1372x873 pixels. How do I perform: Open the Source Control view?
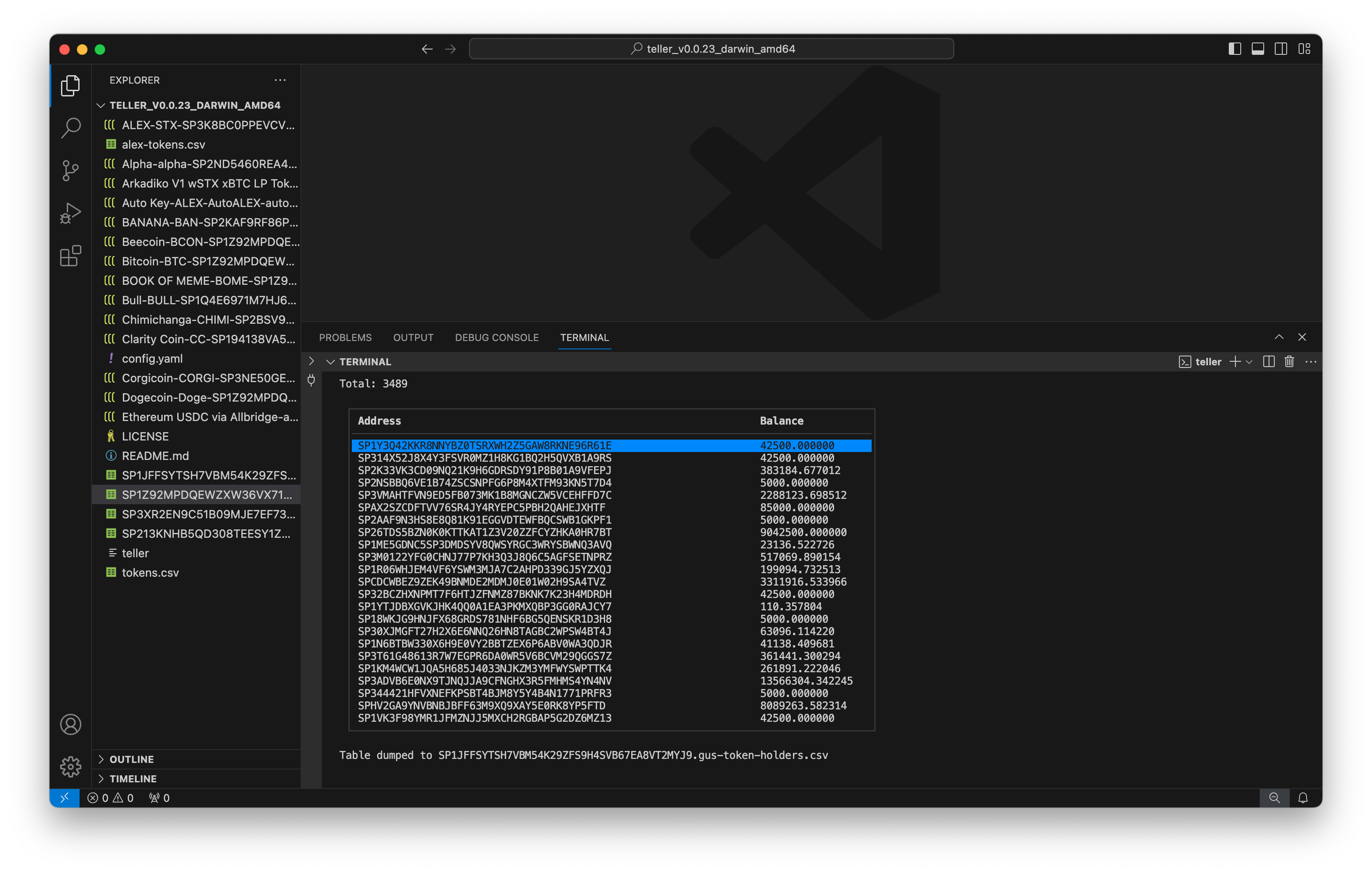[x=70, y=170]
